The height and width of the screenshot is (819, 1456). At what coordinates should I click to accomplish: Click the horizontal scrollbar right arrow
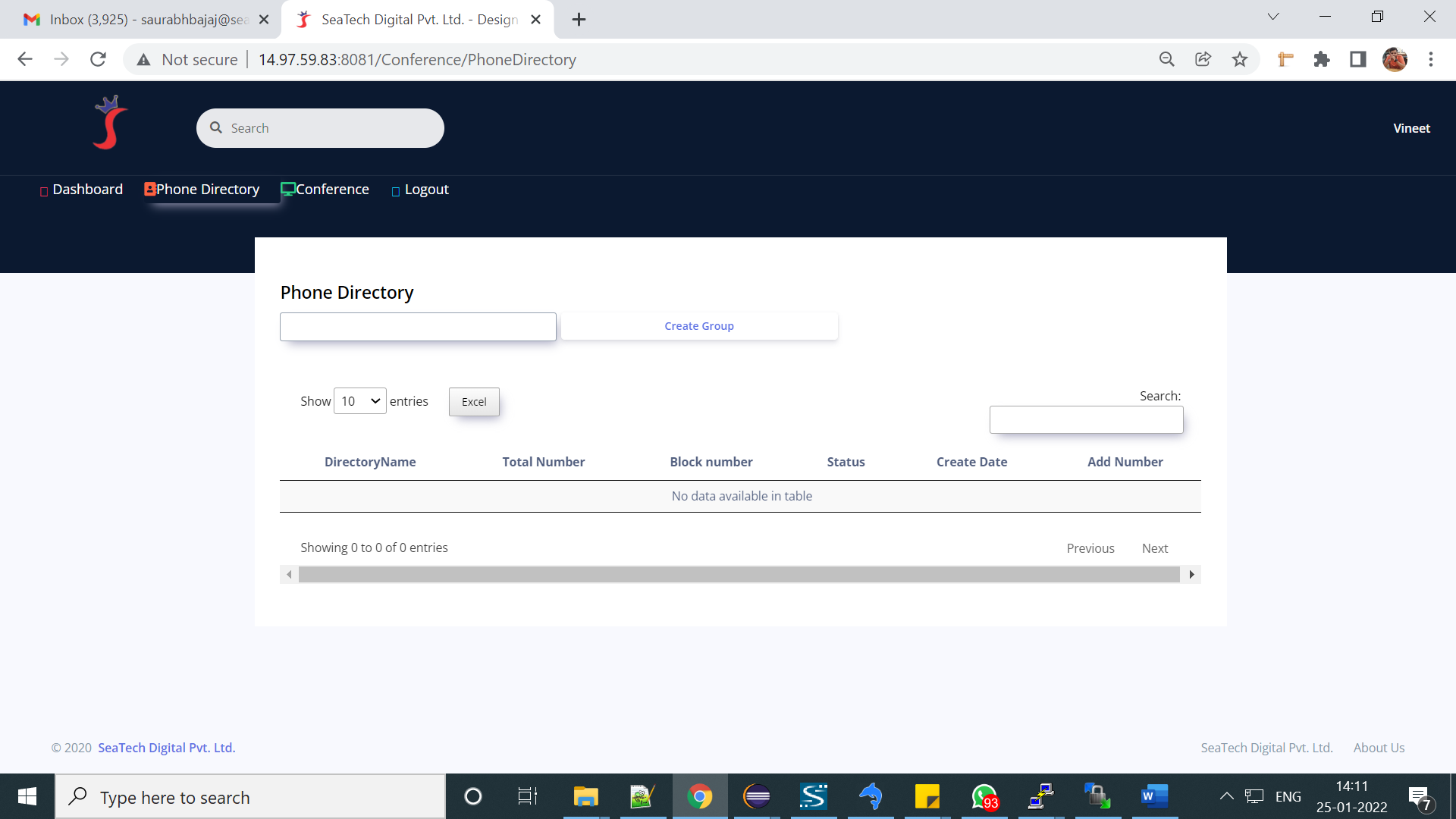tap(1192, 575)
